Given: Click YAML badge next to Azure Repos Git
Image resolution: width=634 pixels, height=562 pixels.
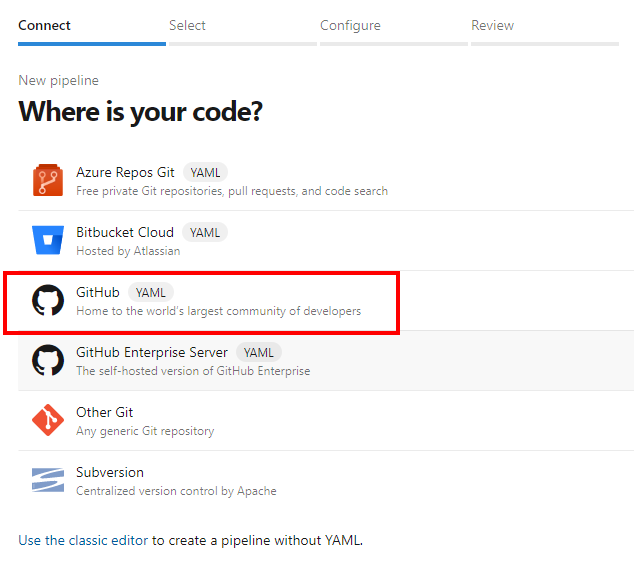Looking at the screenshot, I should (205, 173).
